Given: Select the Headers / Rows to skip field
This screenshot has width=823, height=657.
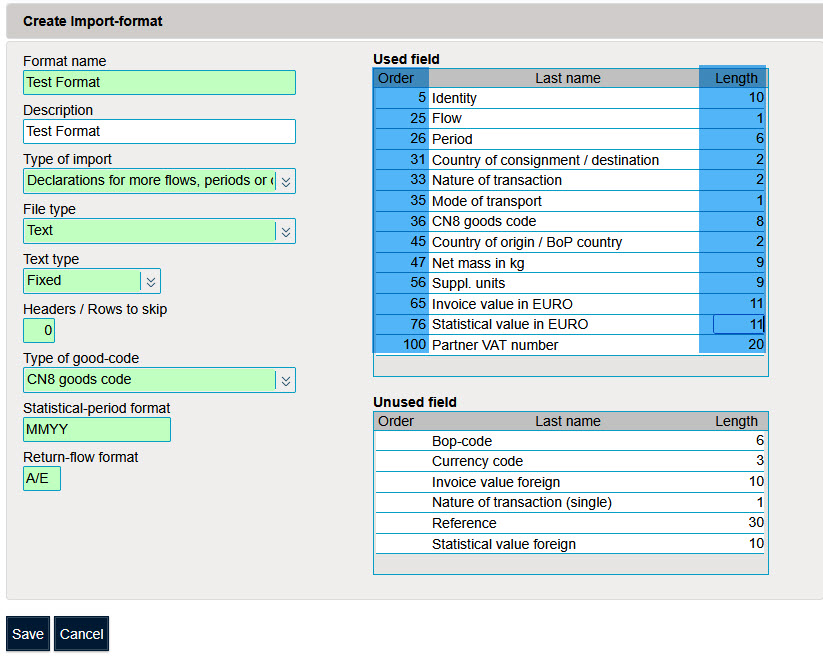Looking at the screenshot, I should point(39,330).
